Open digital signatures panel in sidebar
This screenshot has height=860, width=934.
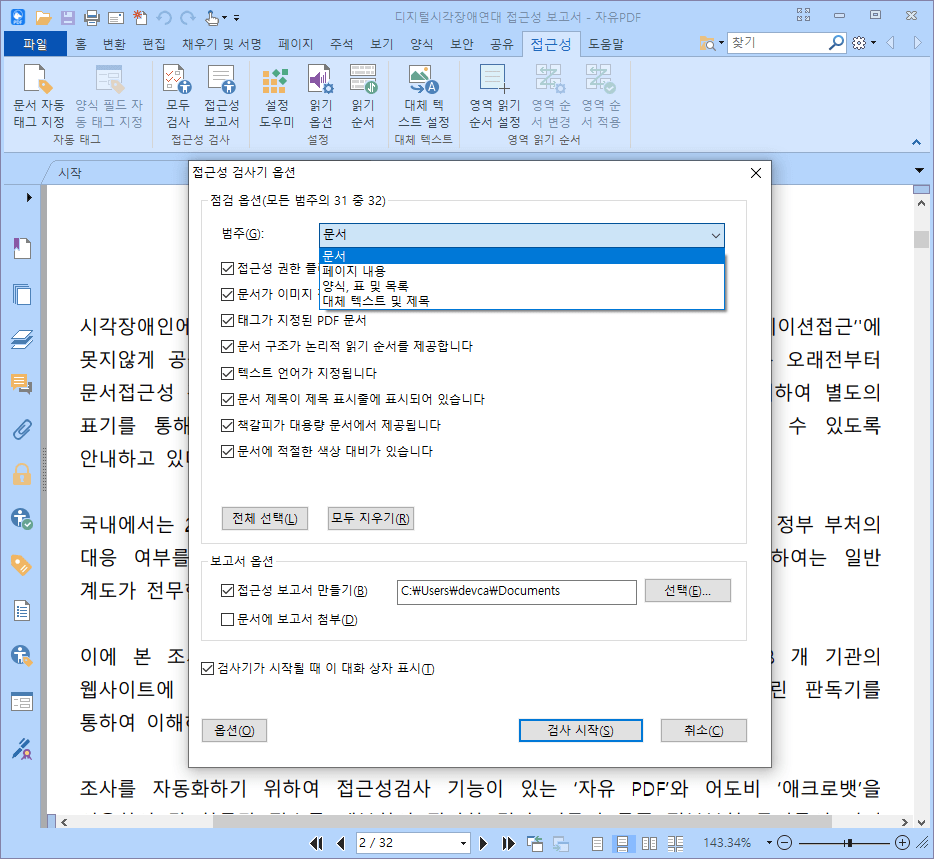pyautogui.click(x=22, y=749)
